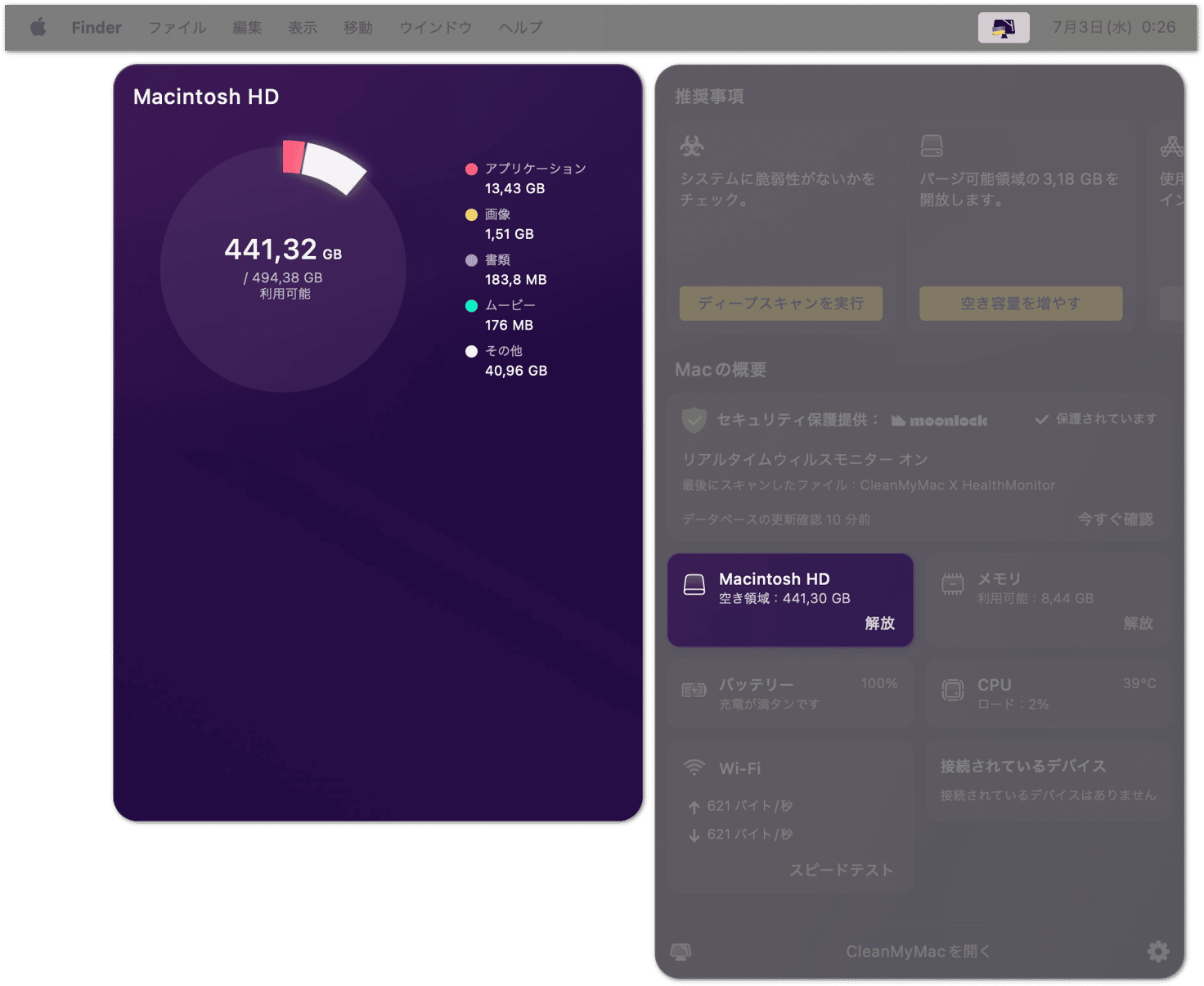
Task: Click CleanMyMacを開く link
Action: [918, 952]
